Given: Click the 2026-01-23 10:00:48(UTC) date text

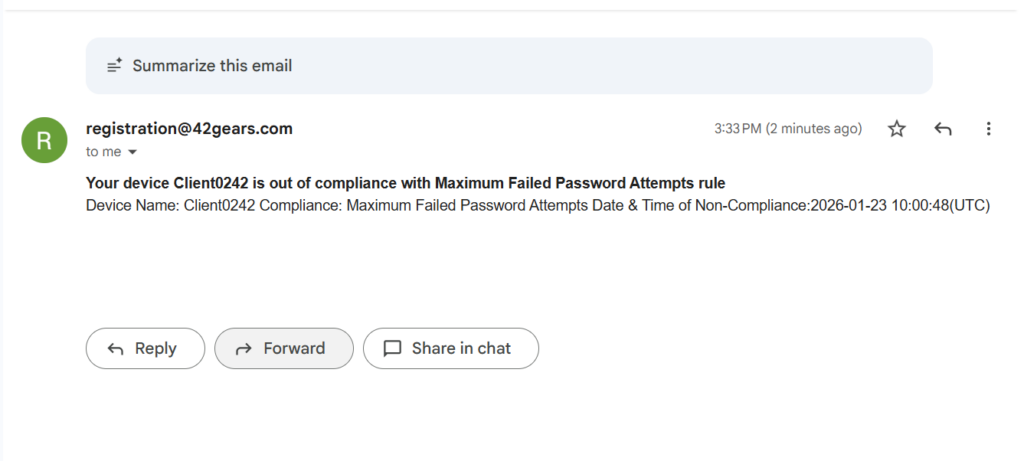Looking at the screenshot, I should 899,205.
